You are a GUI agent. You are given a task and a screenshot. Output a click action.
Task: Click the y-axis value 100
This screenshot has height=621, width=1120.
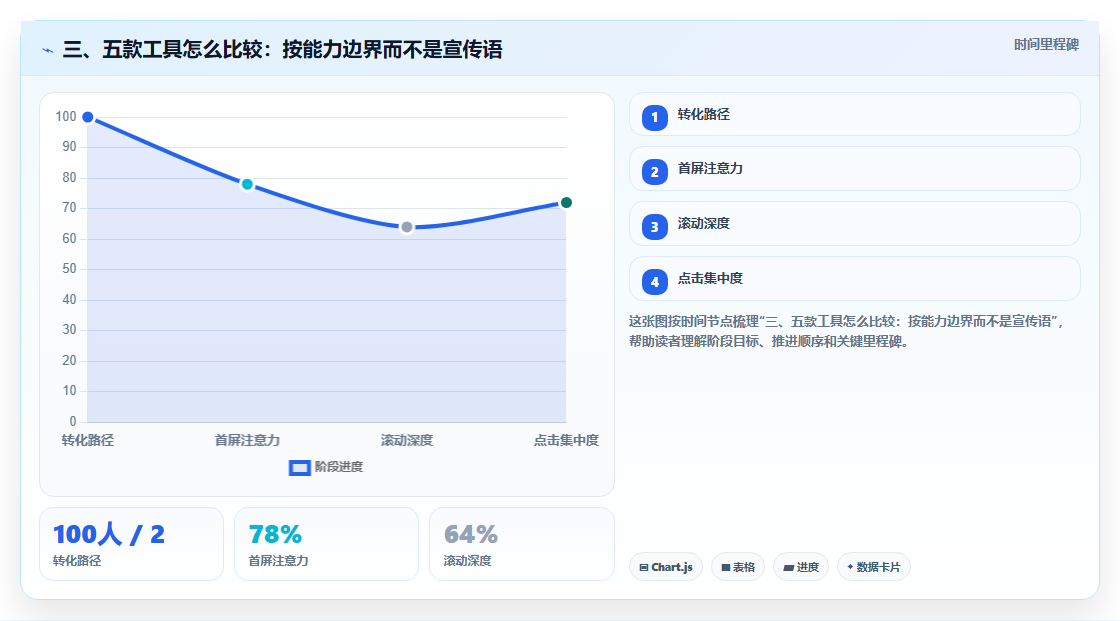(x=66, y=116)
